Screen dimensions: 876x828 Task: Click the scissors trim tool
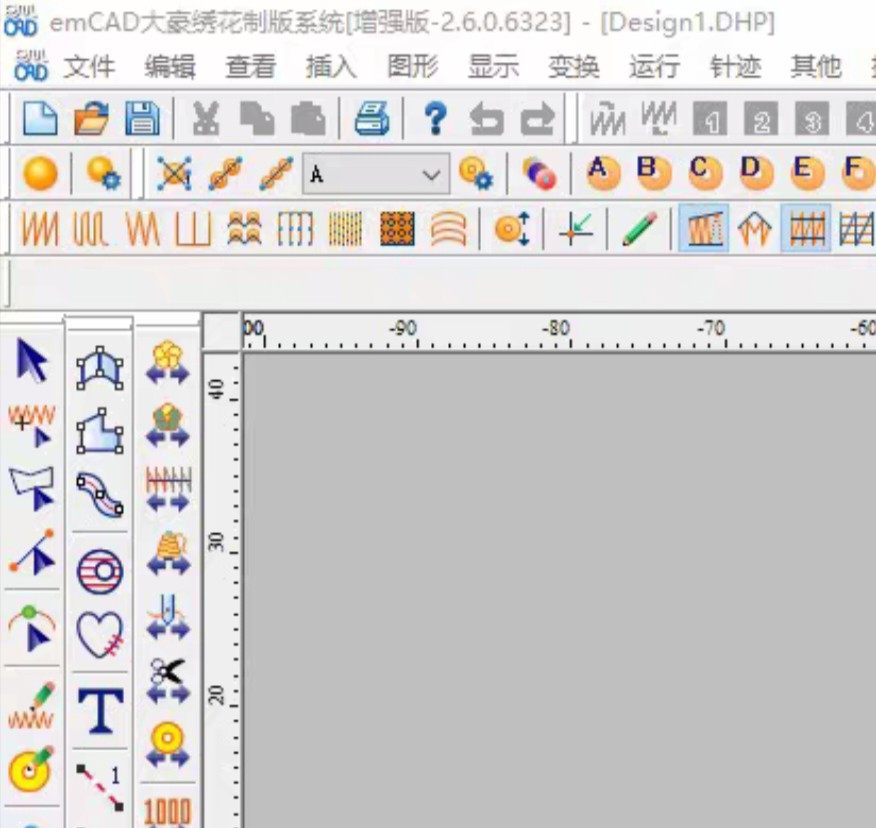coord(167,680)
